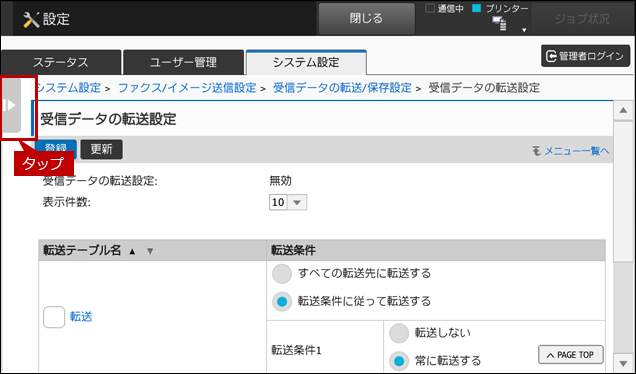
Task: Switch to the ユーザー管理 tab
Action: (x=183, y=62)
